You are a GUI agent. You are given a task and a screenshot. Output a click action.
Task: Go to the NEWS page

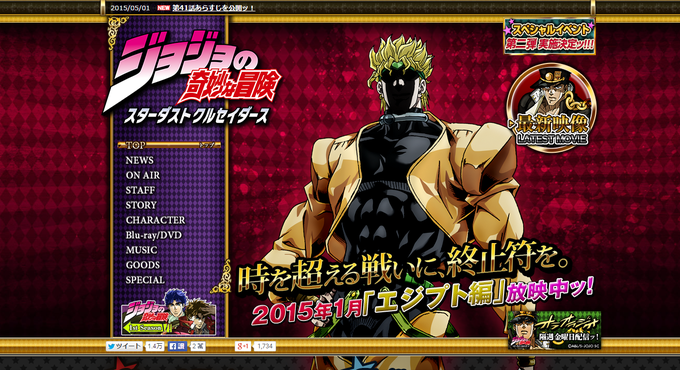coord(140,160)
